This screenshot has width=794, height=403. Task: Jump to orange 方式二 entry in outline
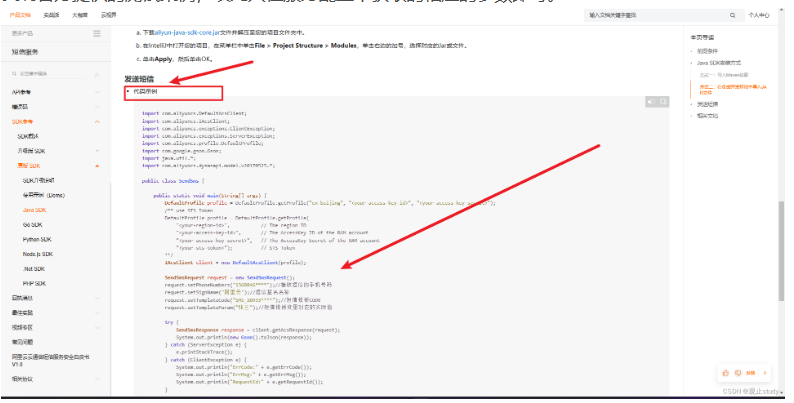[733, 90]
